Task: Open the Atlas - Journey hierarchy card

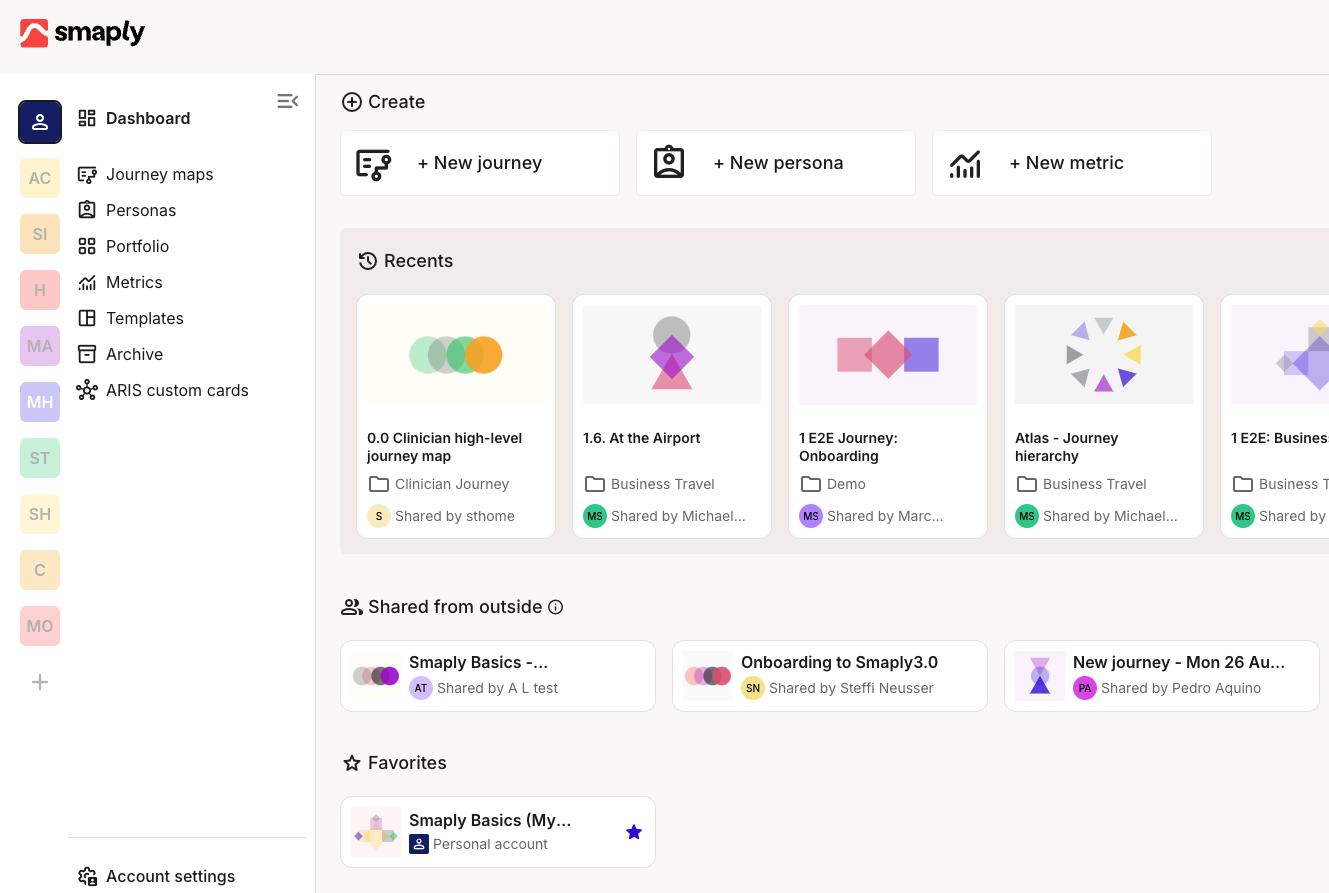Action: [x=1104, y=416]
